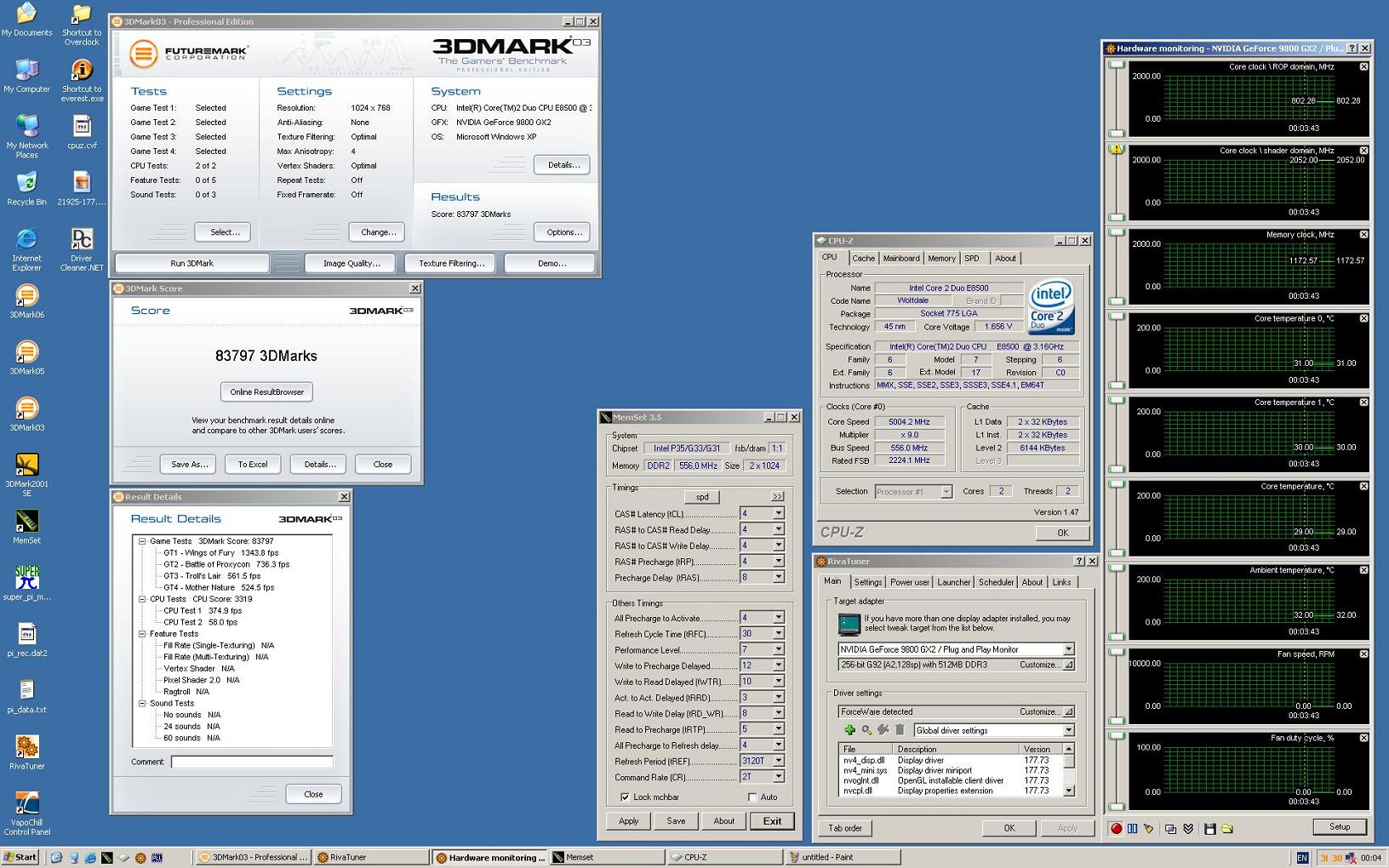Collapse the CPU Tests tree node
The height and width of the screenshot is (868, 1389).
(x=142, y=599)
